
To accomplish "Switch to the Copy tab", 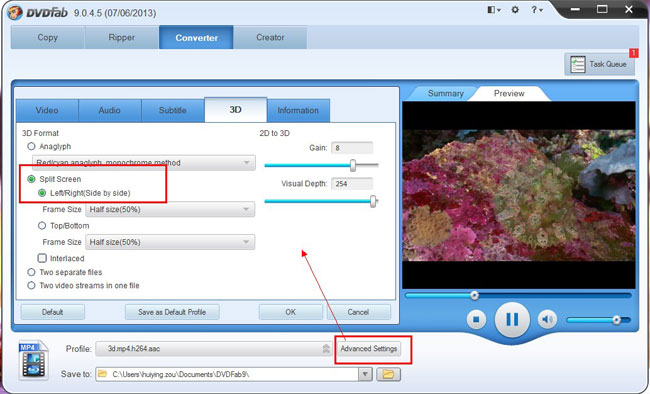I will click(48, 37).
